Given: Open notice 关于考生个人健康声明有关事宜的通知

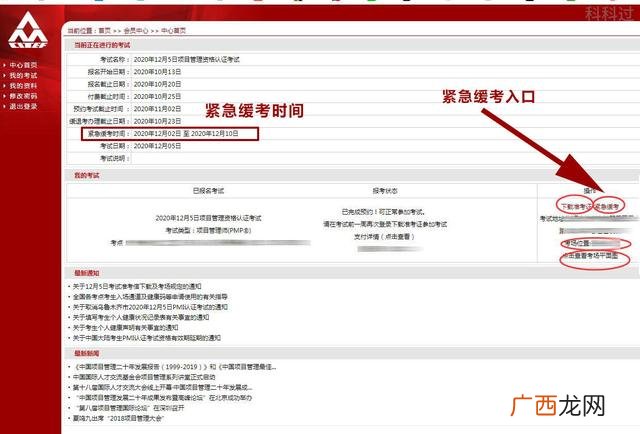Looking at the screenshot, I should tap(125, 327).
